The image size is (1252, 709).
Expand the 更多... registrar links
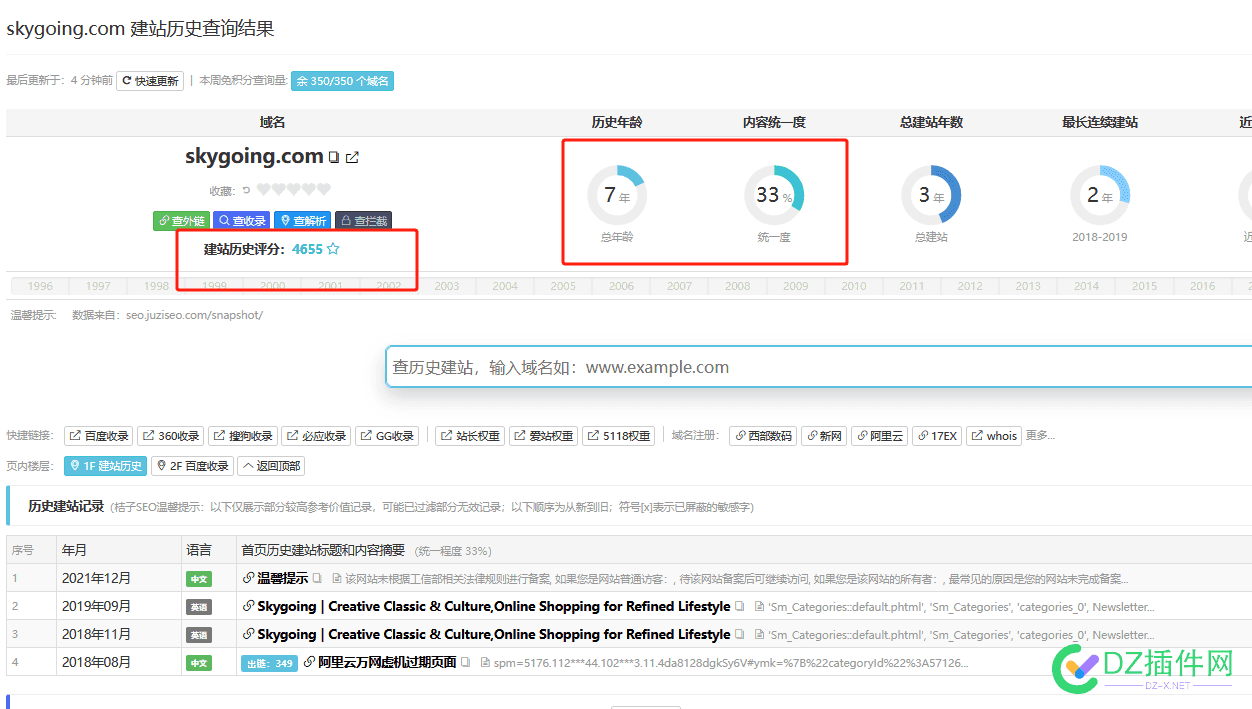pos(1040,435)
